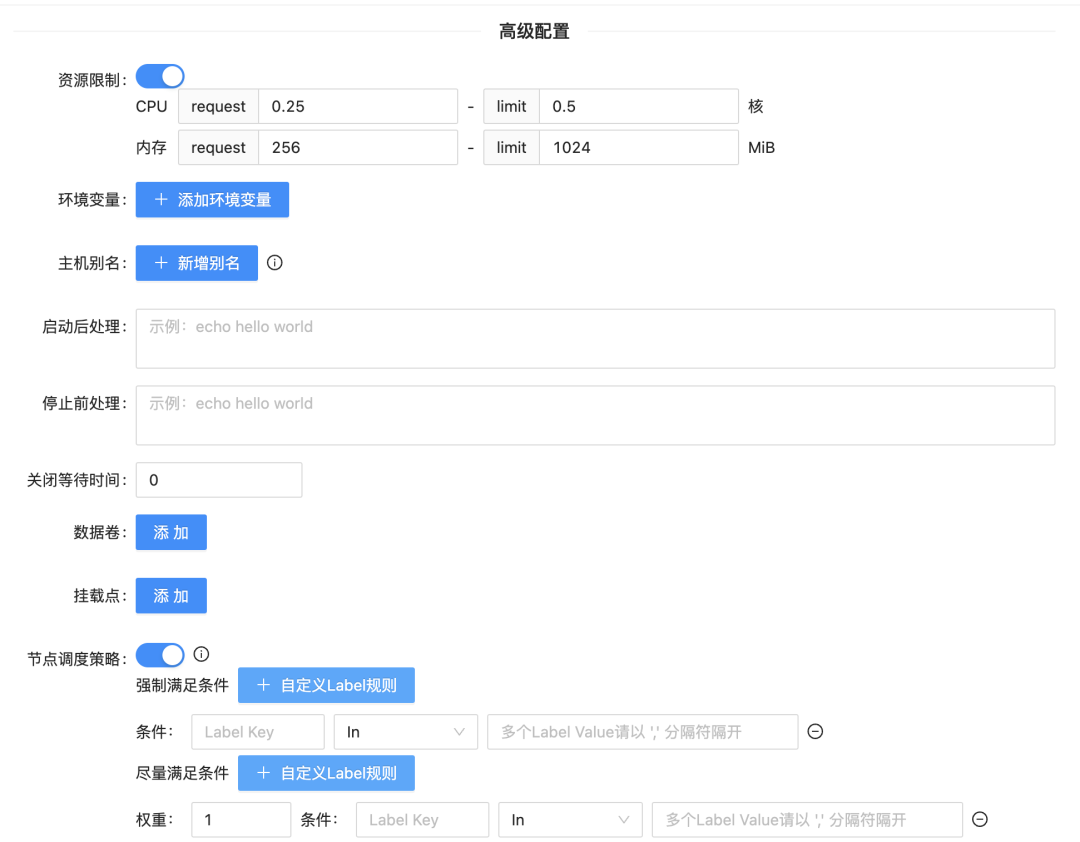Add a 挂载点 with 添加 button
This screenshot has height=842, width=1080.
tap(171, 595)
